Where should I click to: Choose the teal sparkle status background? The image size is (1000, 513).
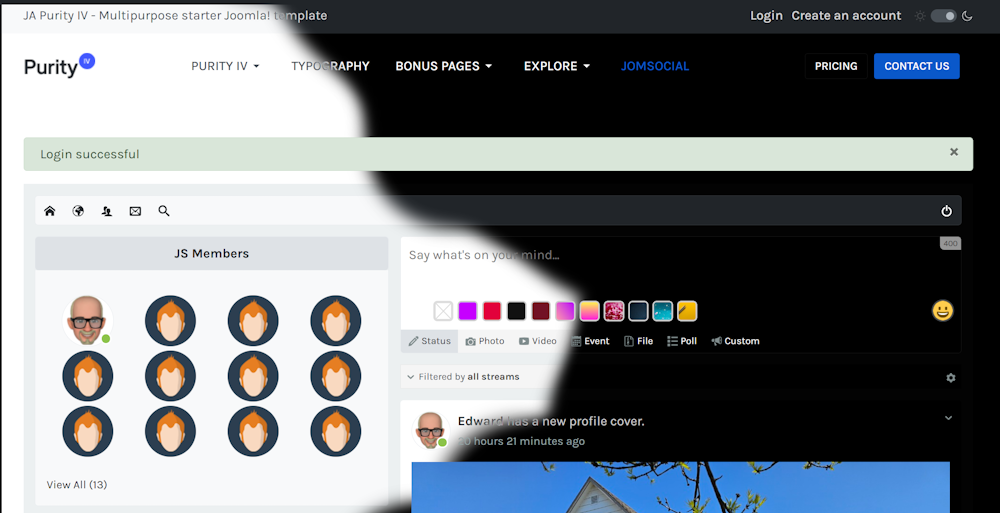pyautogui.click(x=663, y=311)
